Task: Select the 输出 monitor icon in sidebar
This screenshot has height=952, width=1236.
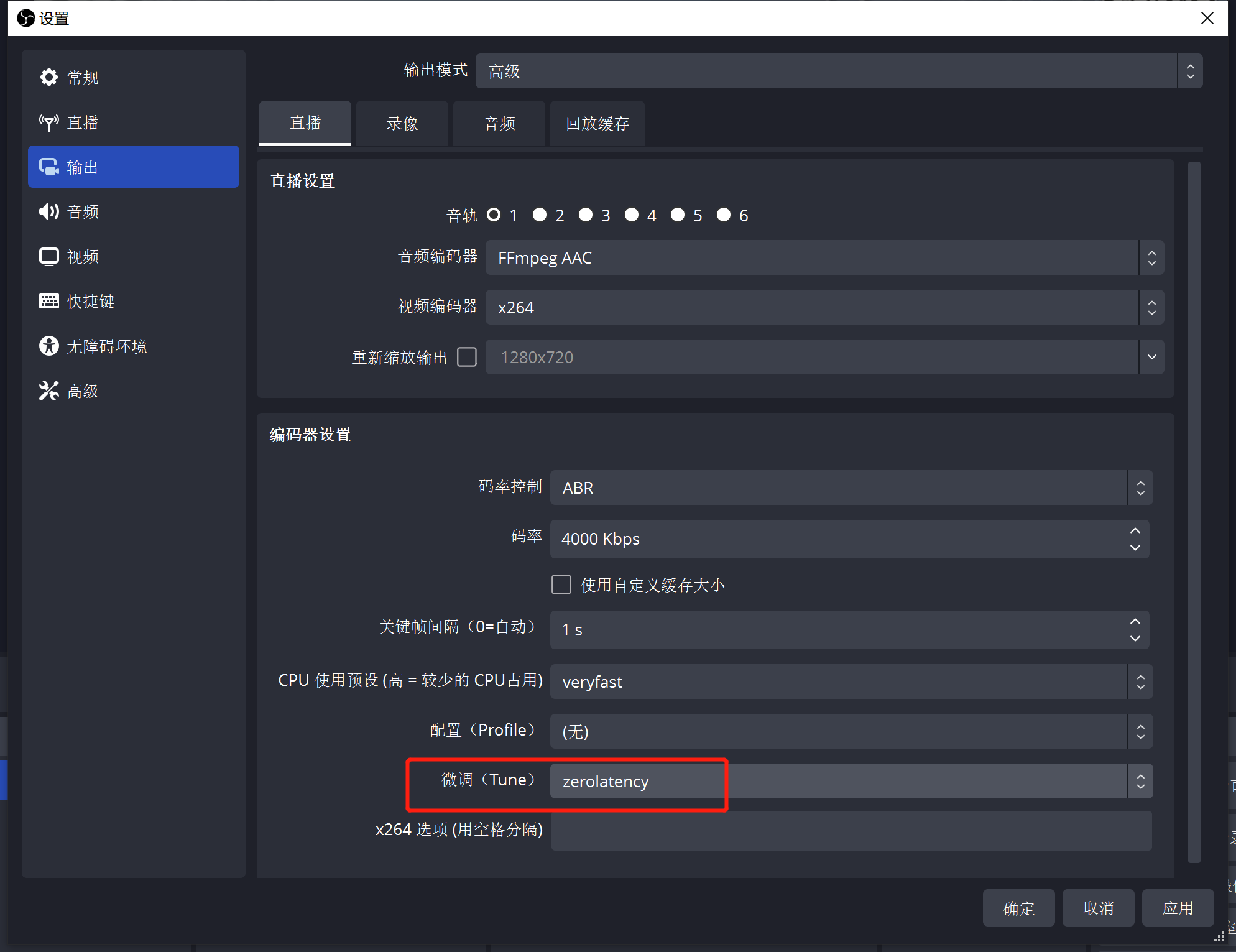Action: pyautogui.click(x=48, y=167)
